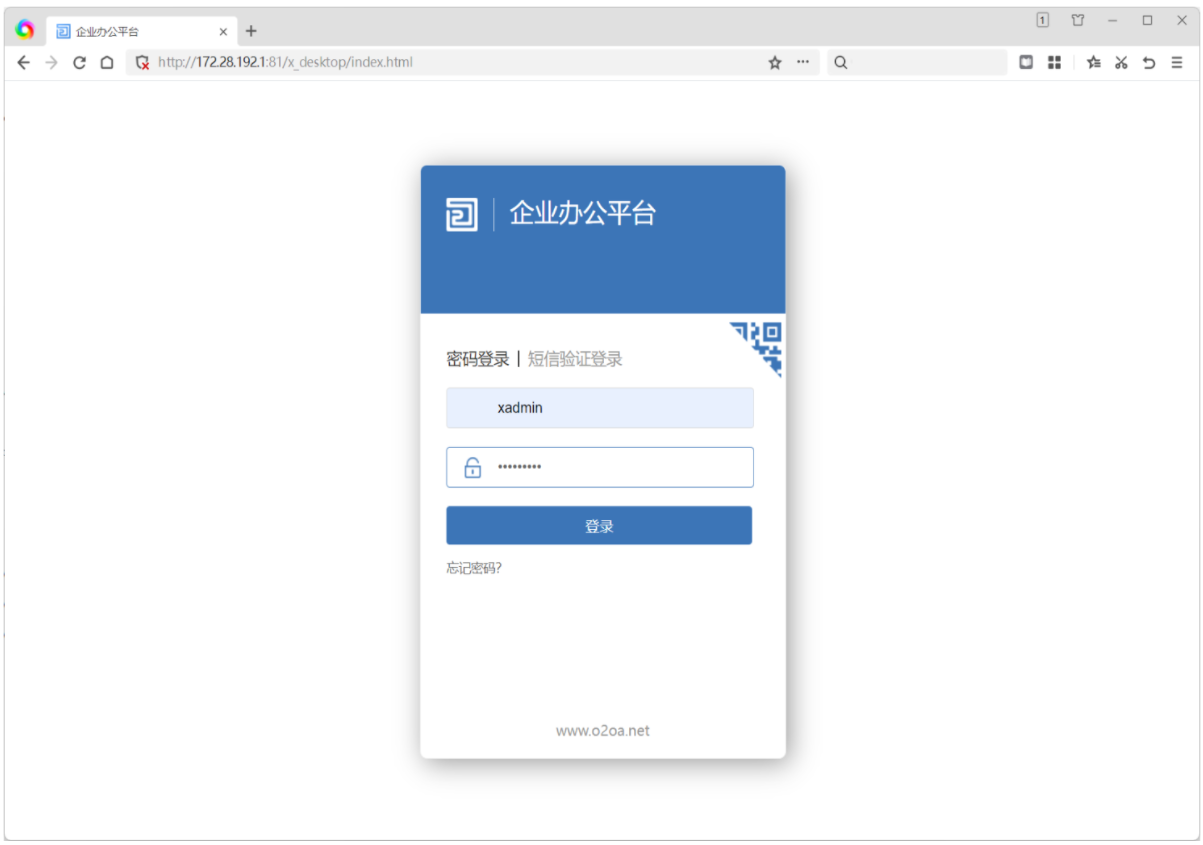
Task: Open the browser home page icon
Action: coord(107,62)
